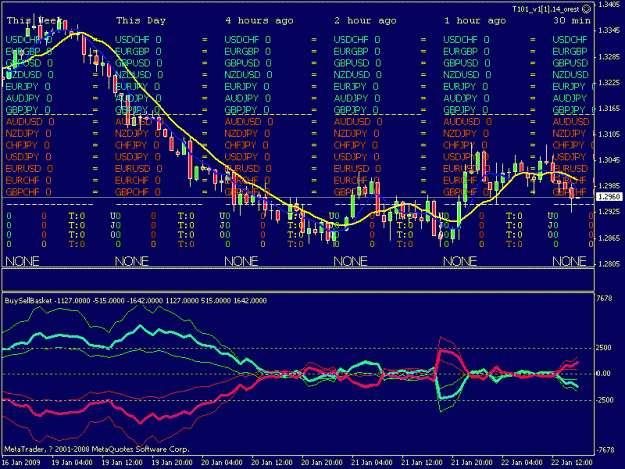
Task: Click the 22 Jan 12:00 time label
Action: pos(572,463)
